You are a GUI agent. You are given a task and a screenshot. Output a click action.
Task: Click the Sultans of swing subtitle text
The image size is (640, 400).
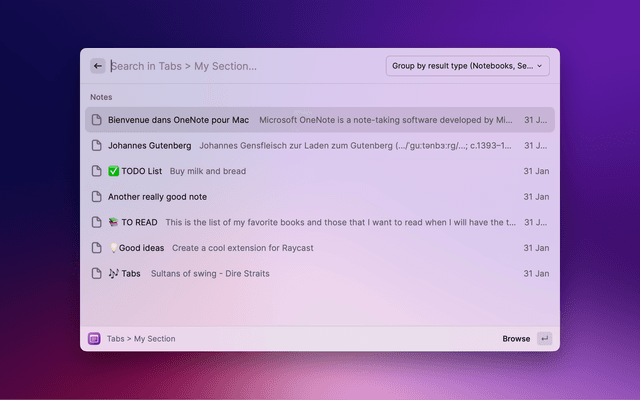(x=209, y=273)
